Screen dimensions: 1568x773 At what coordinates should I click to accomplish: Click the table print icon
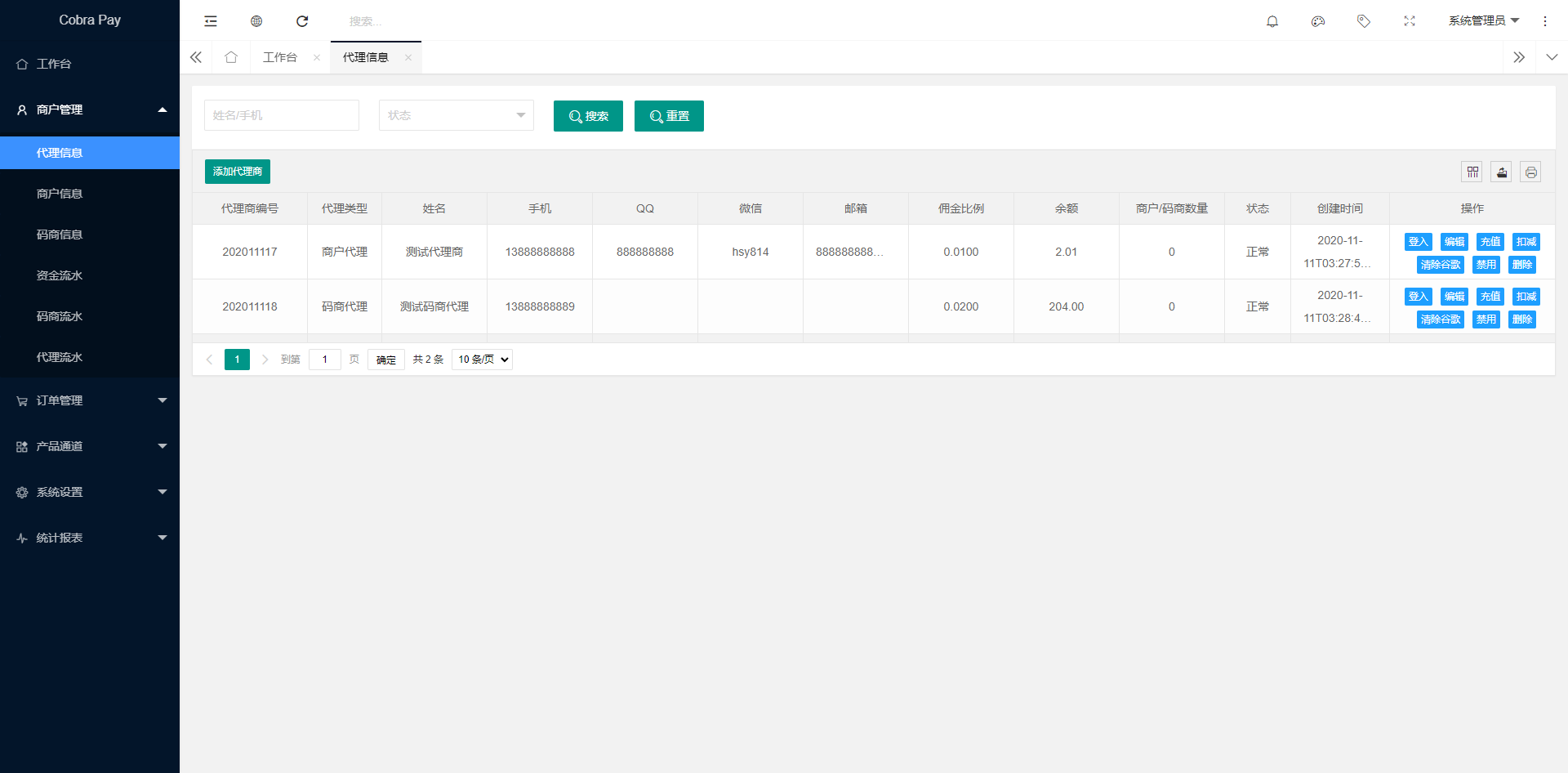coord(1530,172)
